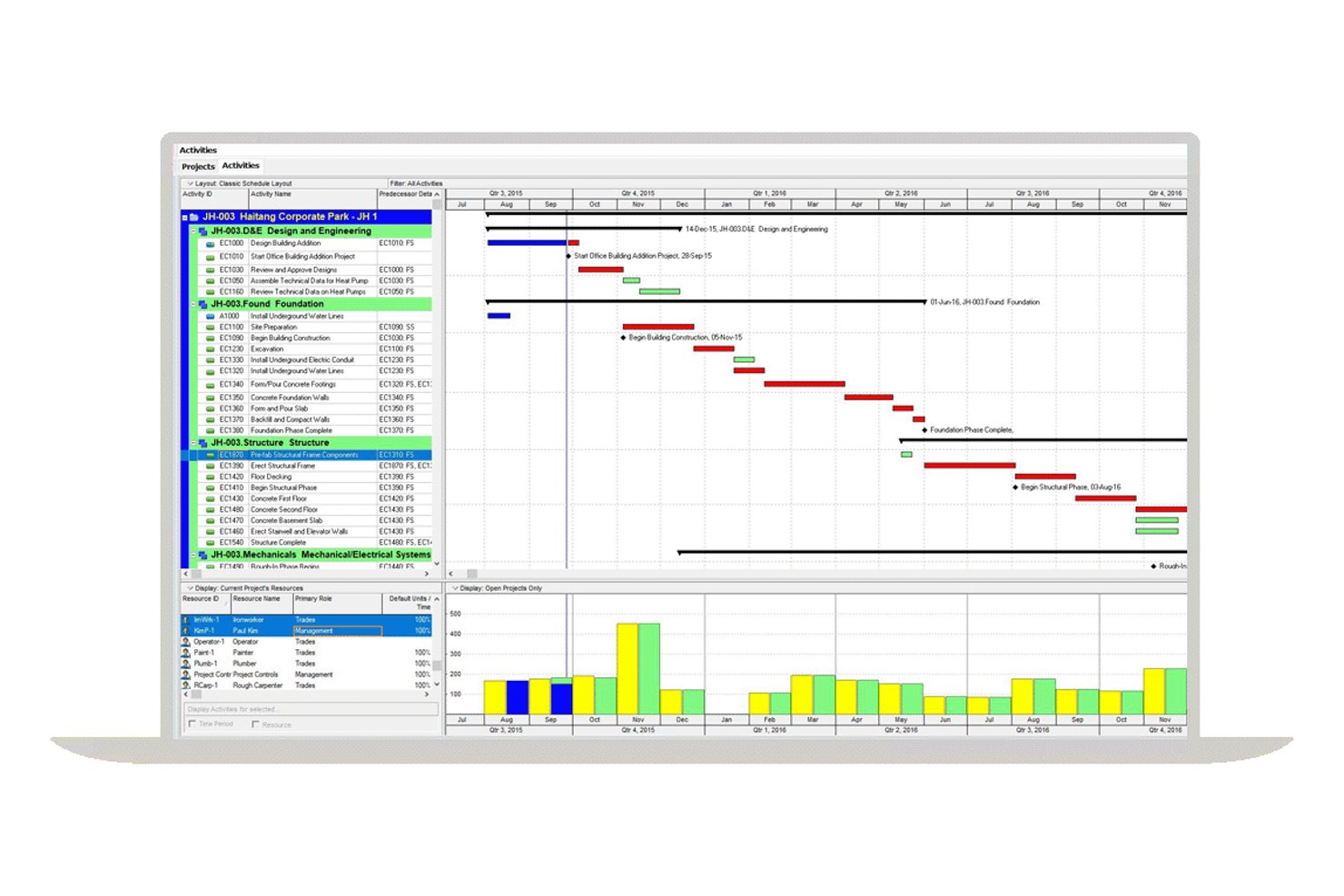1344x896 pixels.
Task: Click the Foundation Phase Complete milestone diamond
Action: pyautogui.click(x=924, y=430)
